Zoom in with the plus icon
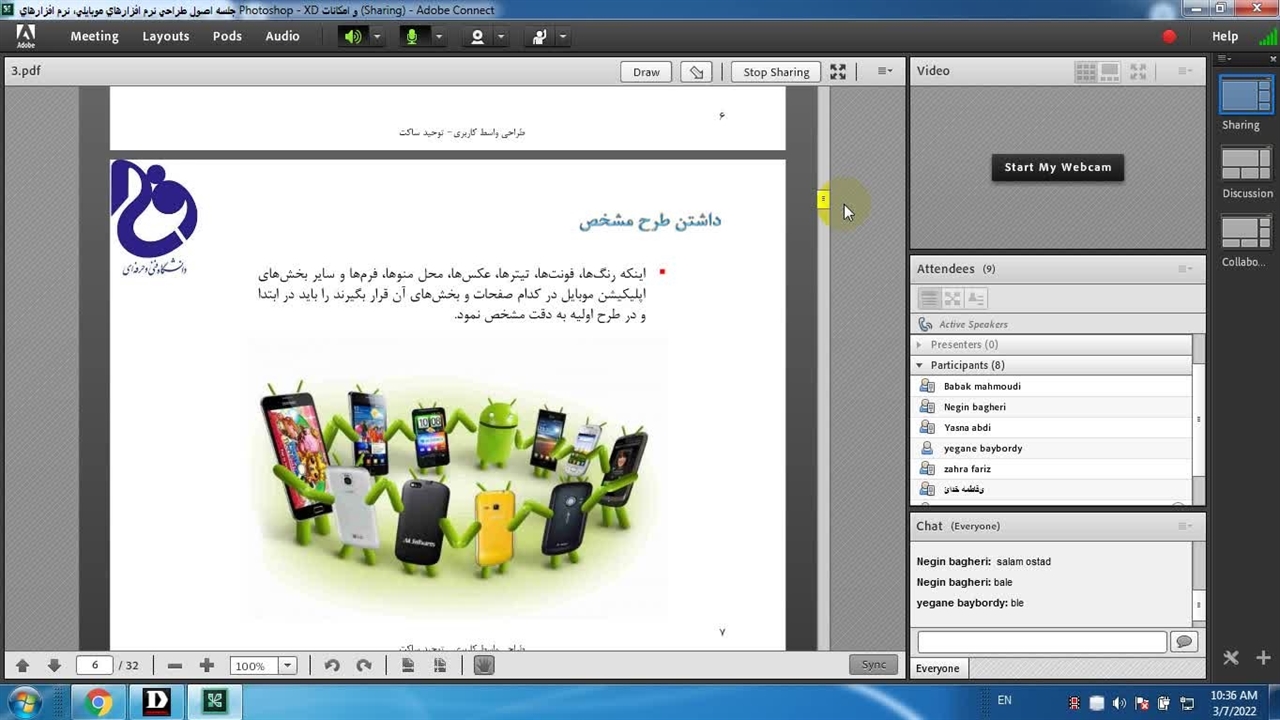Screen dimensions: 1280x720 [x=206, y=666]
